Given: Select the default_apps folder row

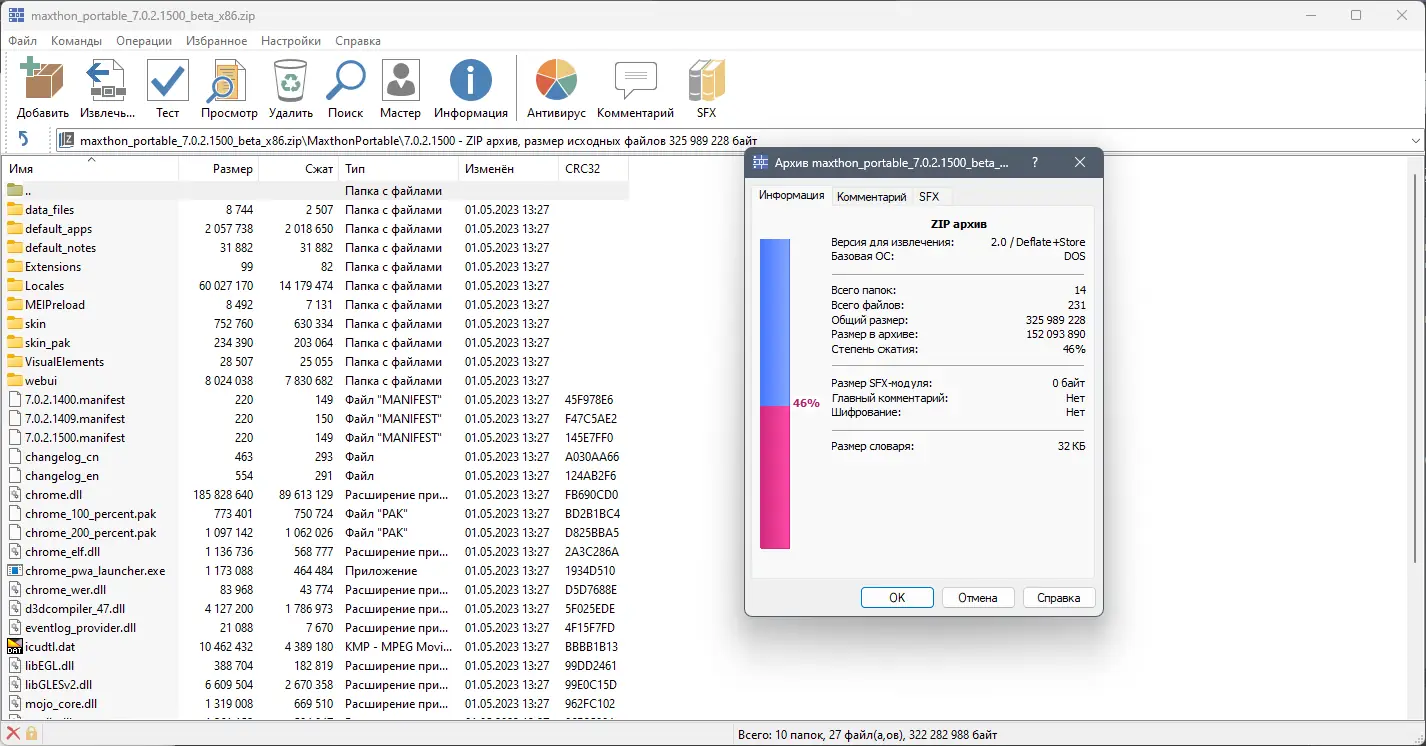Looking at the screenshot, I should pos(316,229).
